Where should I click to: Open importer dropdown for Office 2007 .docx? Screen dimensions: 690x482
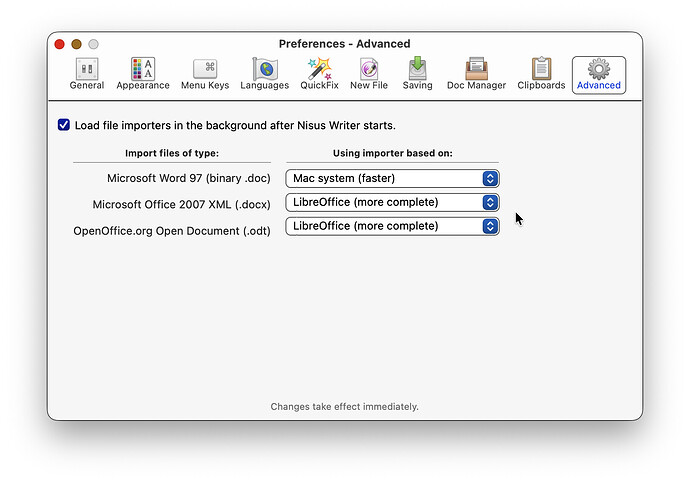(x=392, y=202)
